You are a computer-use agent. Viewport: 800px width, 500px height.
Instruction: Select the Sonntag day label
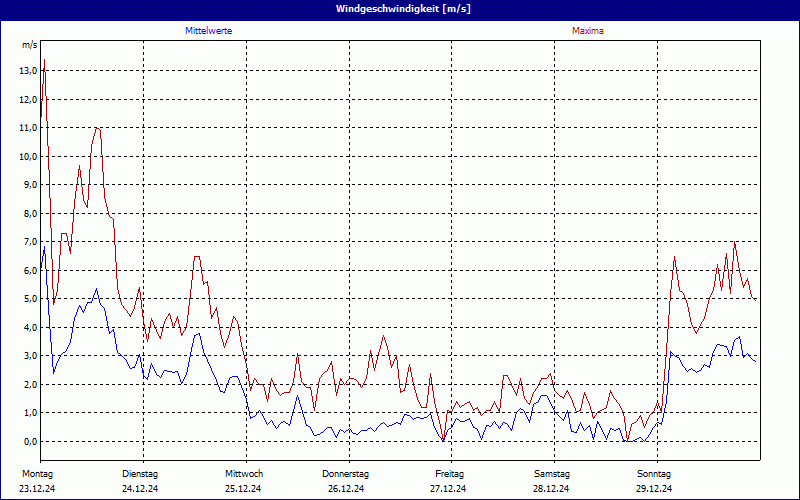(x=654, y=473)
